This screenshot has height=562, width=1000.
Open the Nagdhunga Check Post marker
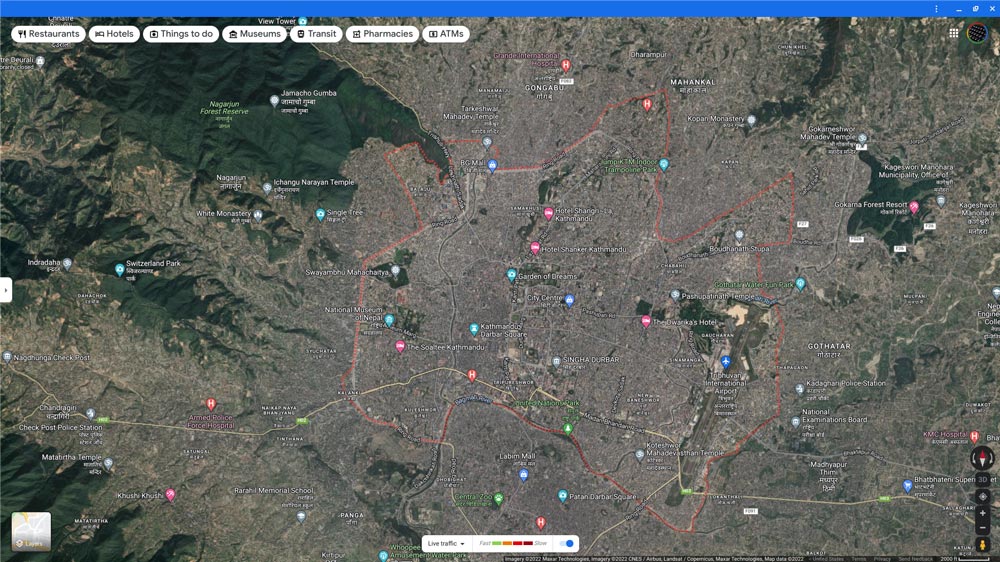7,357
